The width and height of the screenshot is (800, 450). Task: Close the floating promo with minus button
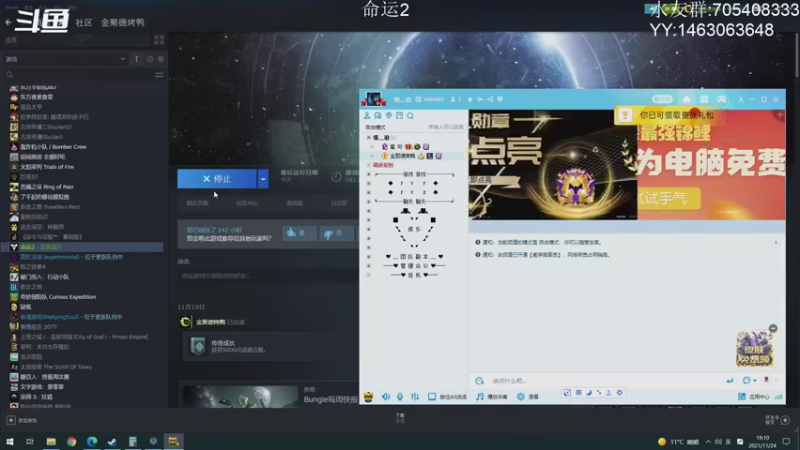773,329
